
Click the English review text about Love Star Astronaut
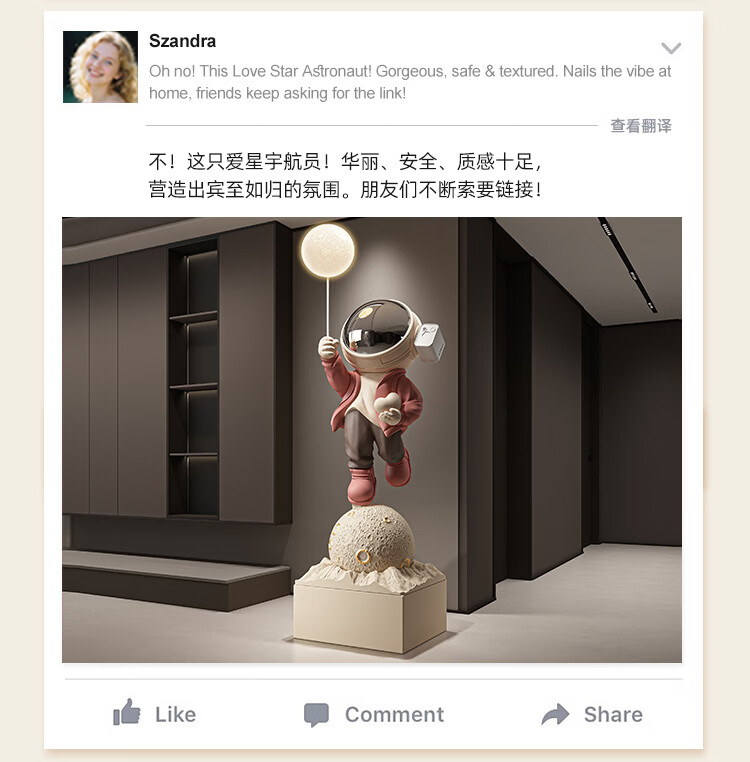point(410,82)
